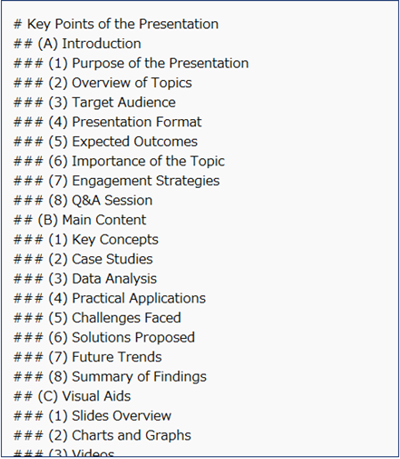Select the 'Solutions Proposed' line
The width and height of the screenshot is (400, 459).
(x=104, y=338)
